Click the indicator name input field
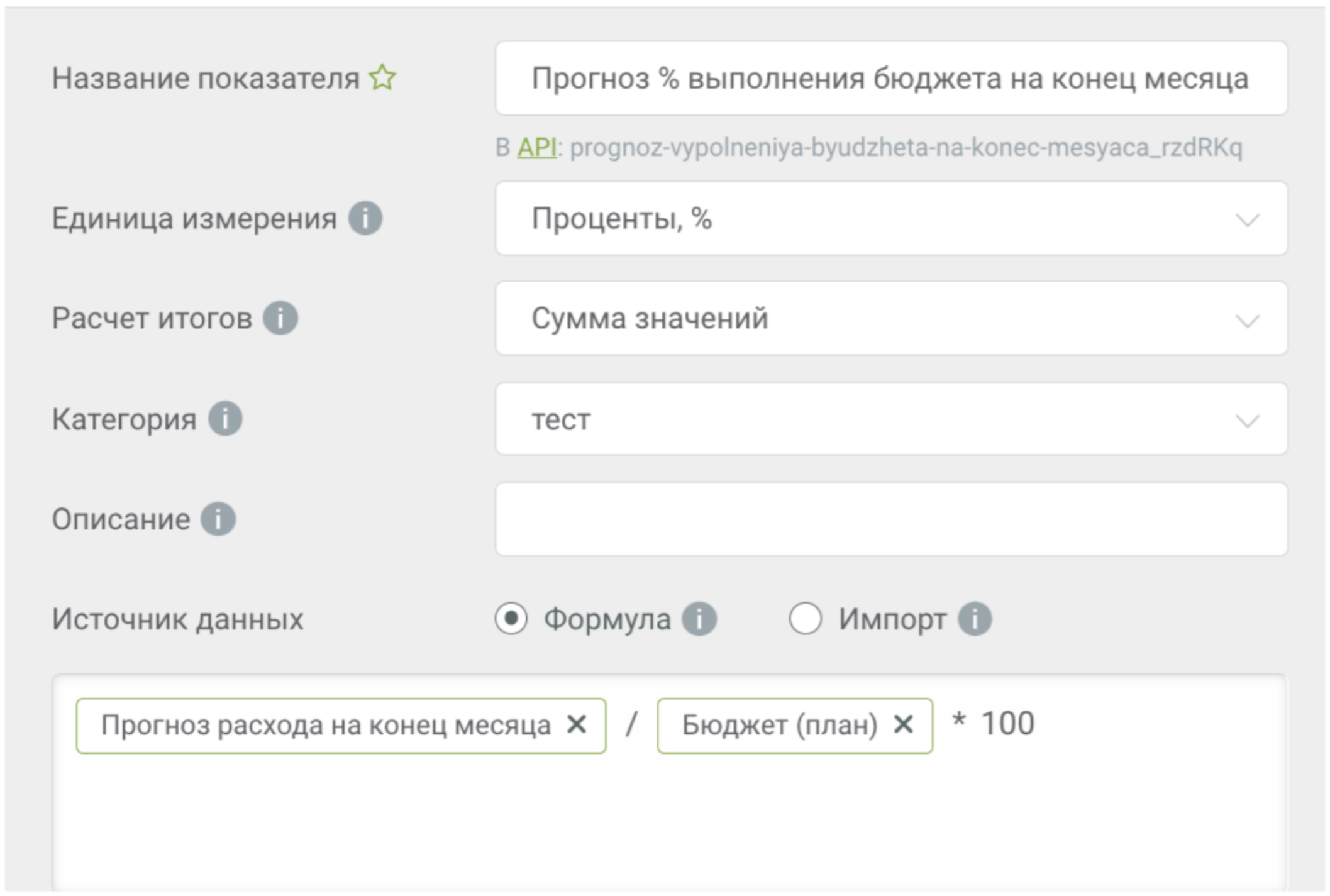This screenshot has height=896, width=1330. pyautogui.click(x=890, y=79)
